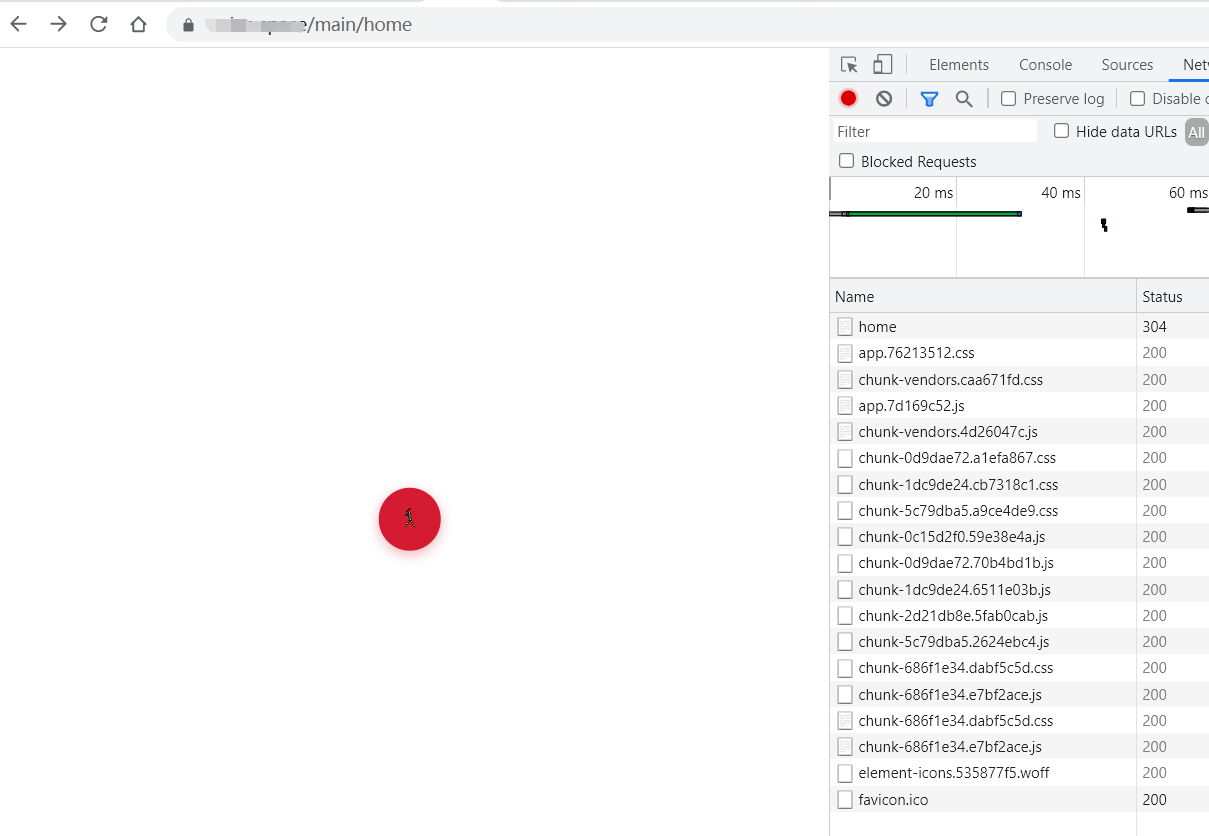This screenshot has width=1209, height=836.
Task: Focus the network Filter input field
Action: point(934,131)
